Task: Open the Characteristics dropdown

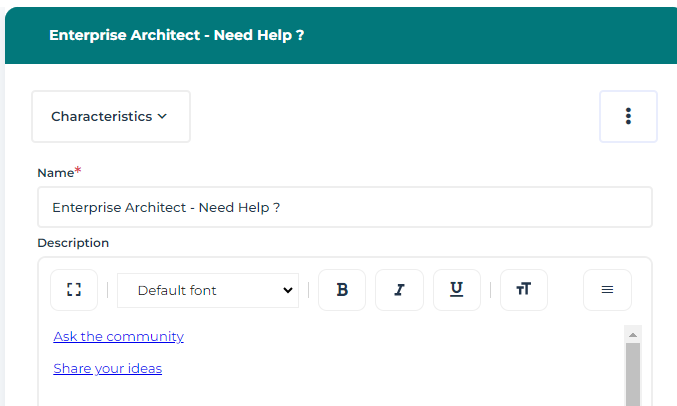Action: pos(111,116)
